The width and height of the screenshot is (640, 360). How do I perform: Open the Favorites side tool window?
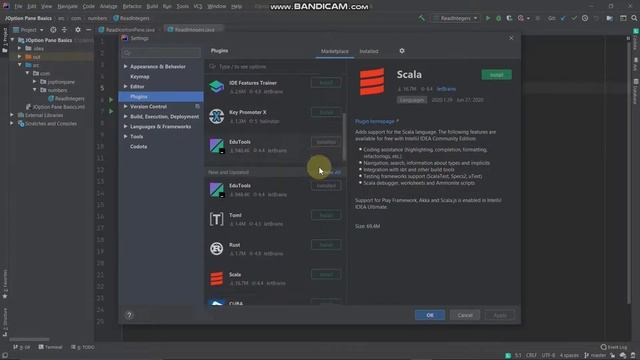tap(5, 284)
